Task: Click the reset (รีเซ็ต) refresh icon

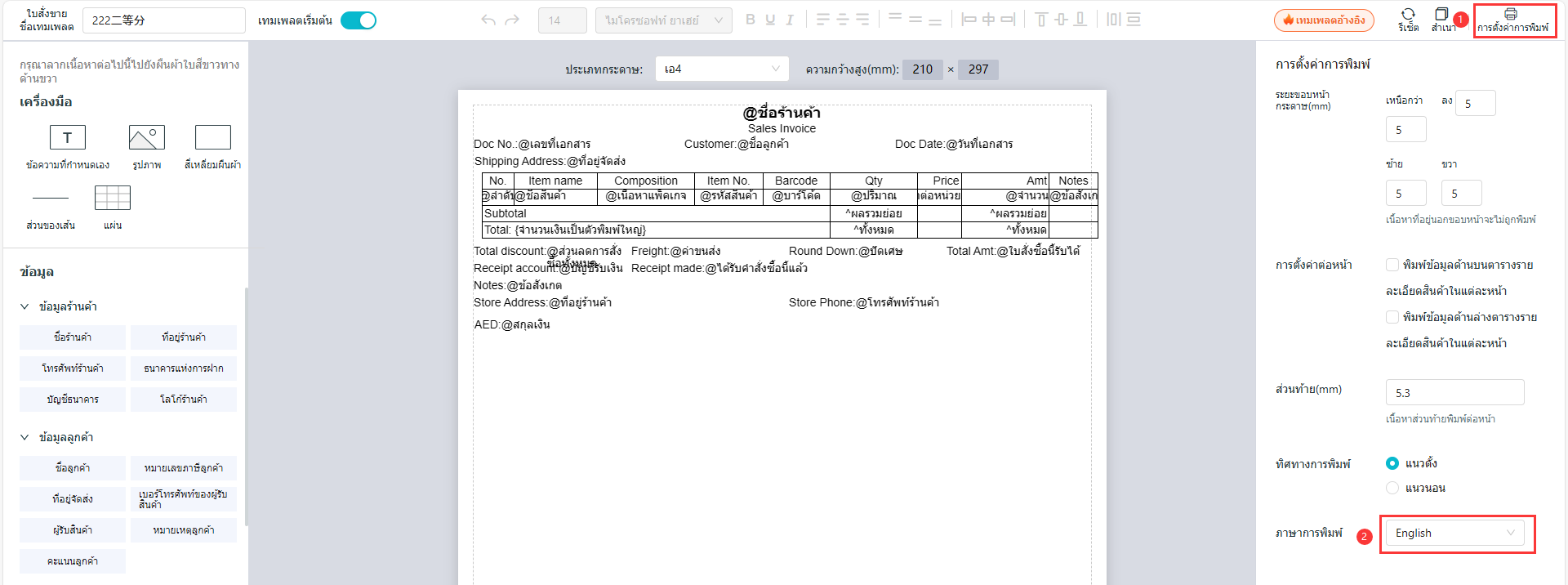Action: click(1408, 14)
